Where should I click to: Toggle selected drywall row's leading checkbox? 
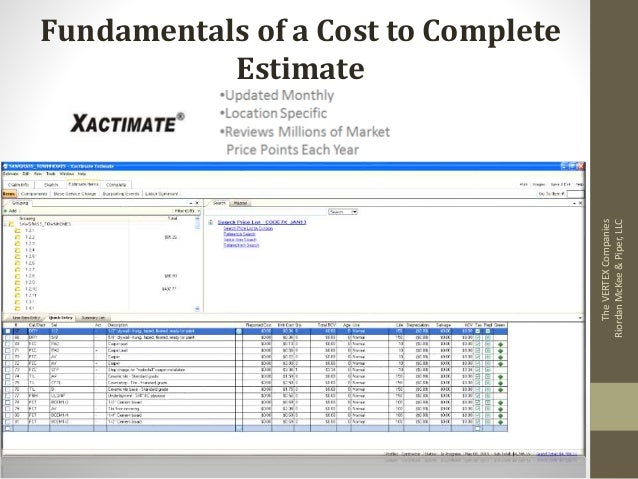tap(7, 331)
